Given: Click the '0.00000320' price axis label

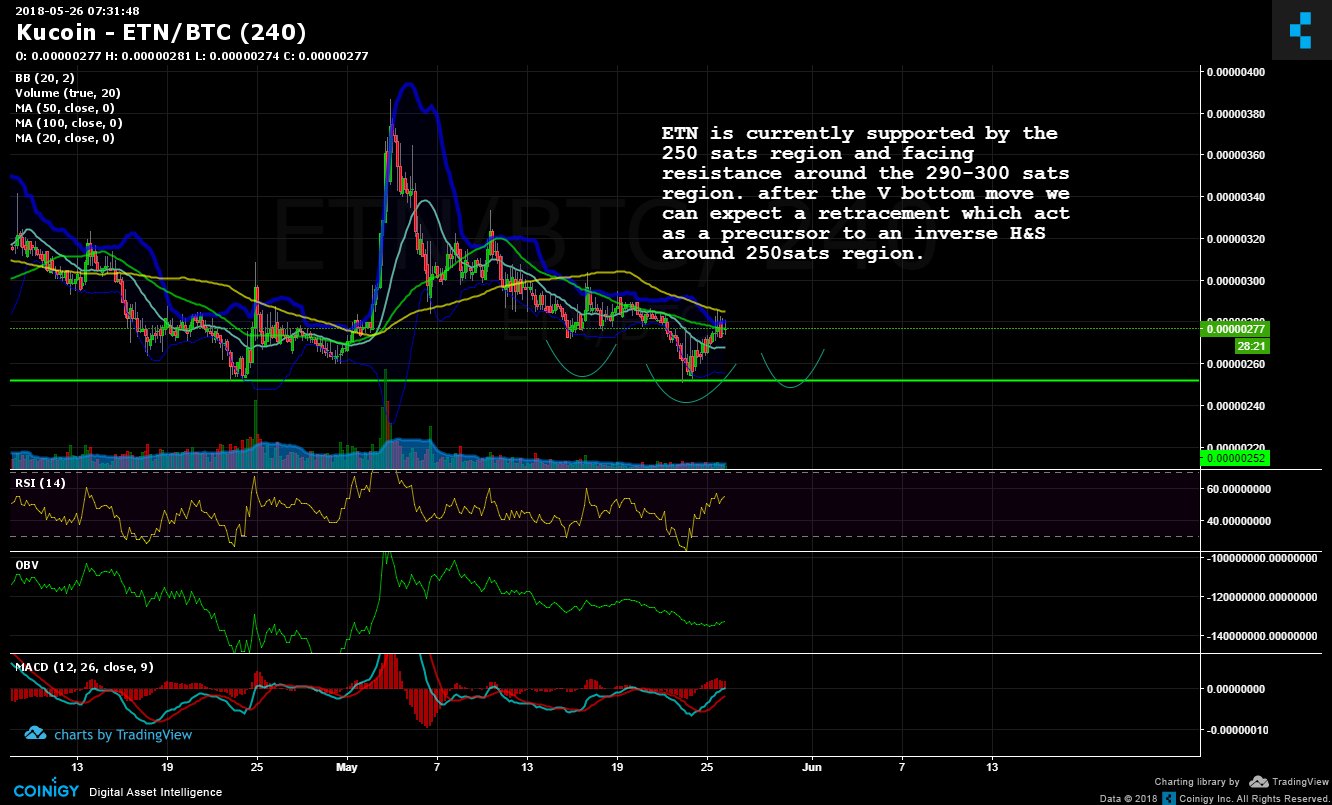Looking at the screenshot, I should [1237, 239].
